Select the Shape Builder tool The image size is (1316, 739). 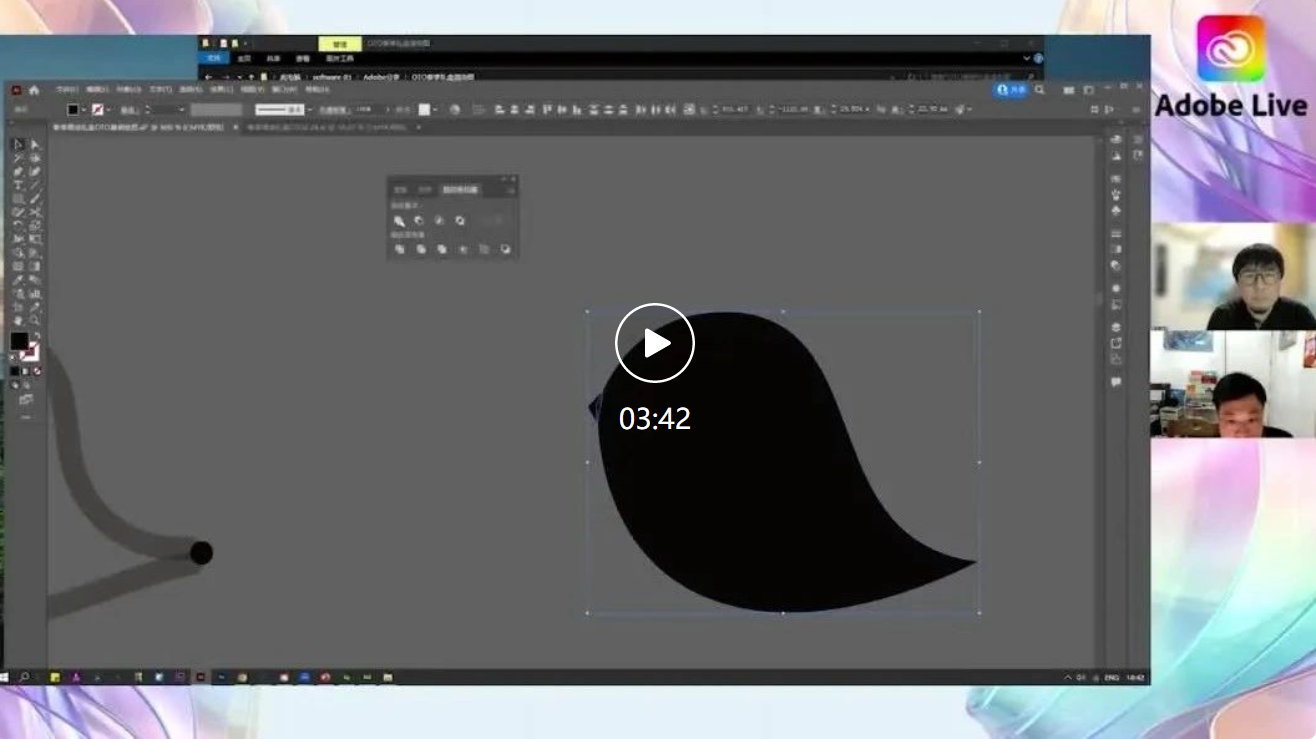coord(18,252)
